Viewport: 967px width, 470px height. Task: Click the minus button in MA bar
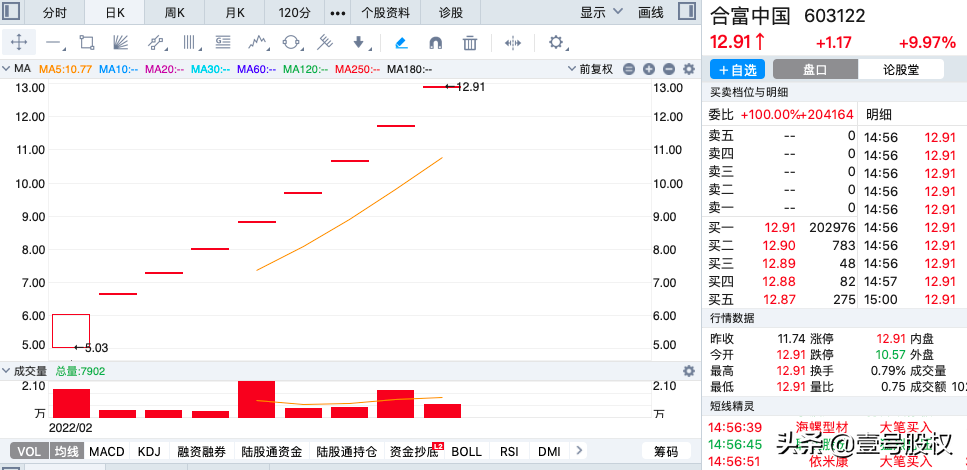click(629, 69)
